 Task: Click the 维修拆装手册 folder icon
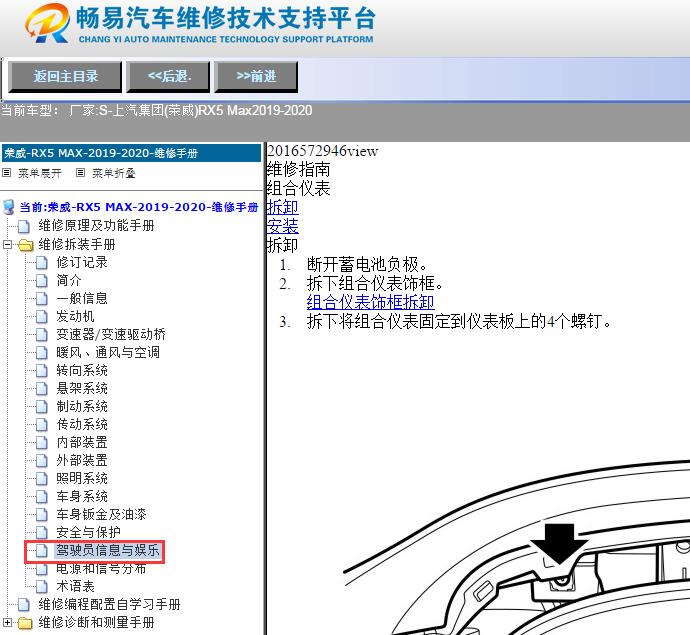(26, 245)
